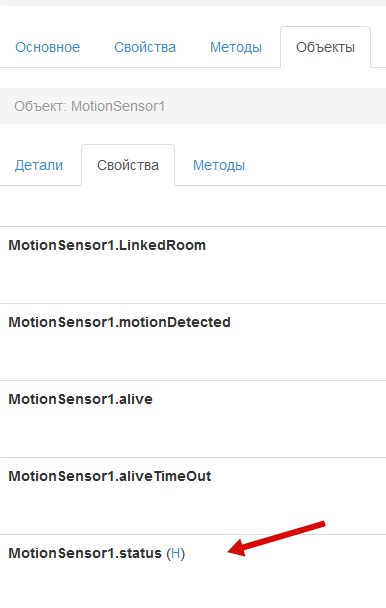Select the Объекты tab
386x608 pixels.
point(325,47)
